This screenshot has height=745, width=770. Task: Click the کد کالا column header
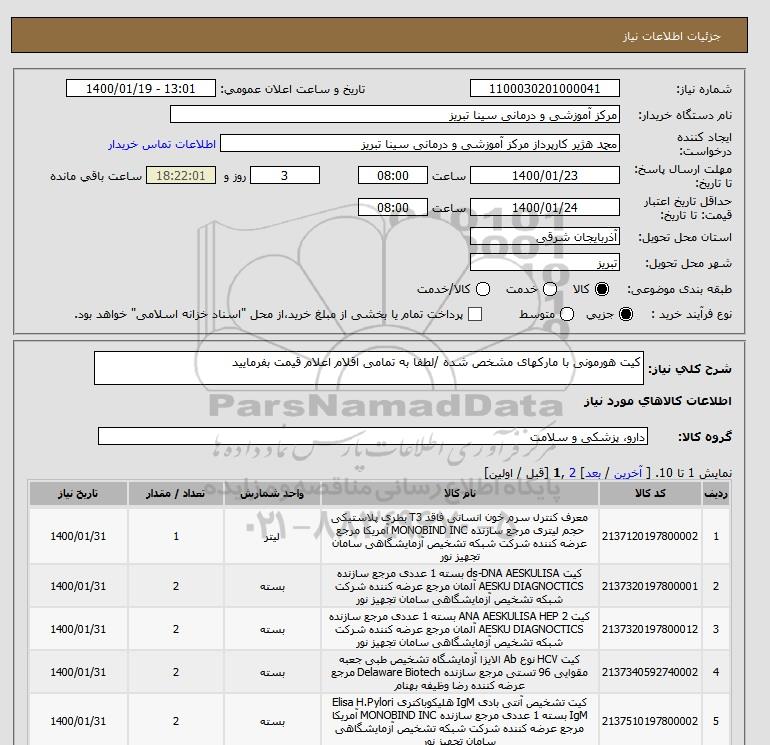click(x=650, y=494)
